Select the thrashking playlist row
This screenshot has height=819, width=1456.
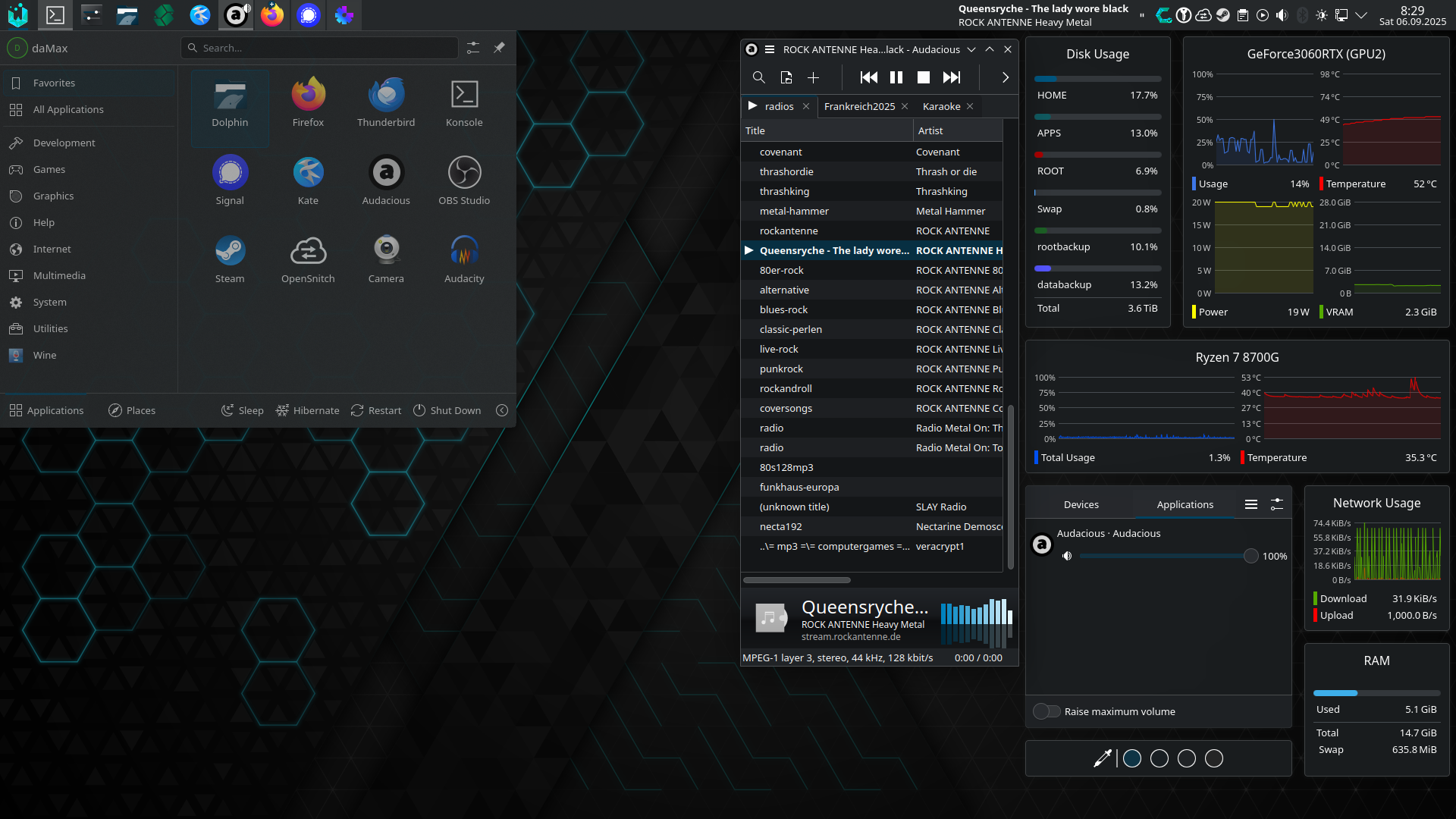[872, 191]
